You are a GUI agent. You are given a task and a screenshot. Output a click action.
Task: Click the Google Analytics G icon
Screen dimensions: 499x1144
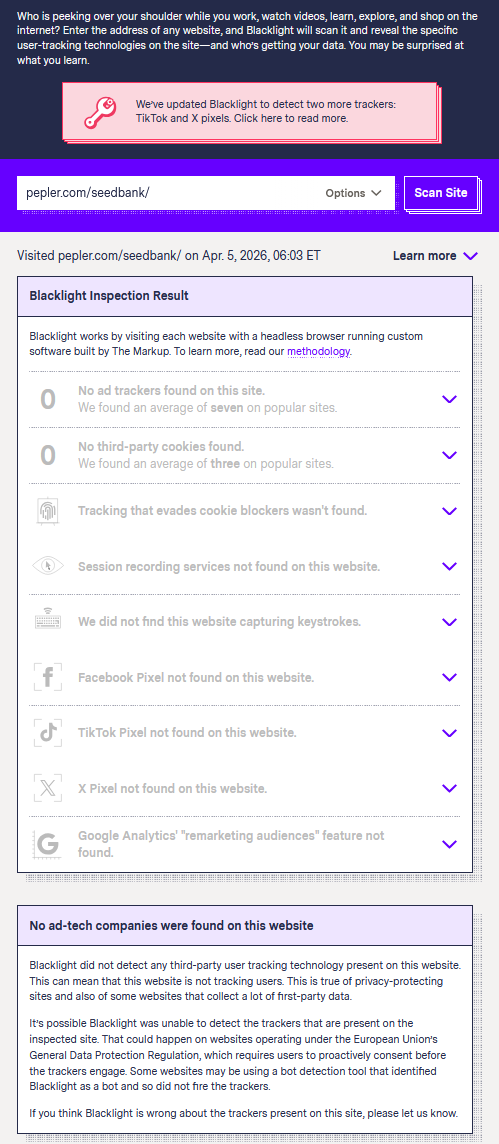click(47, 844)
